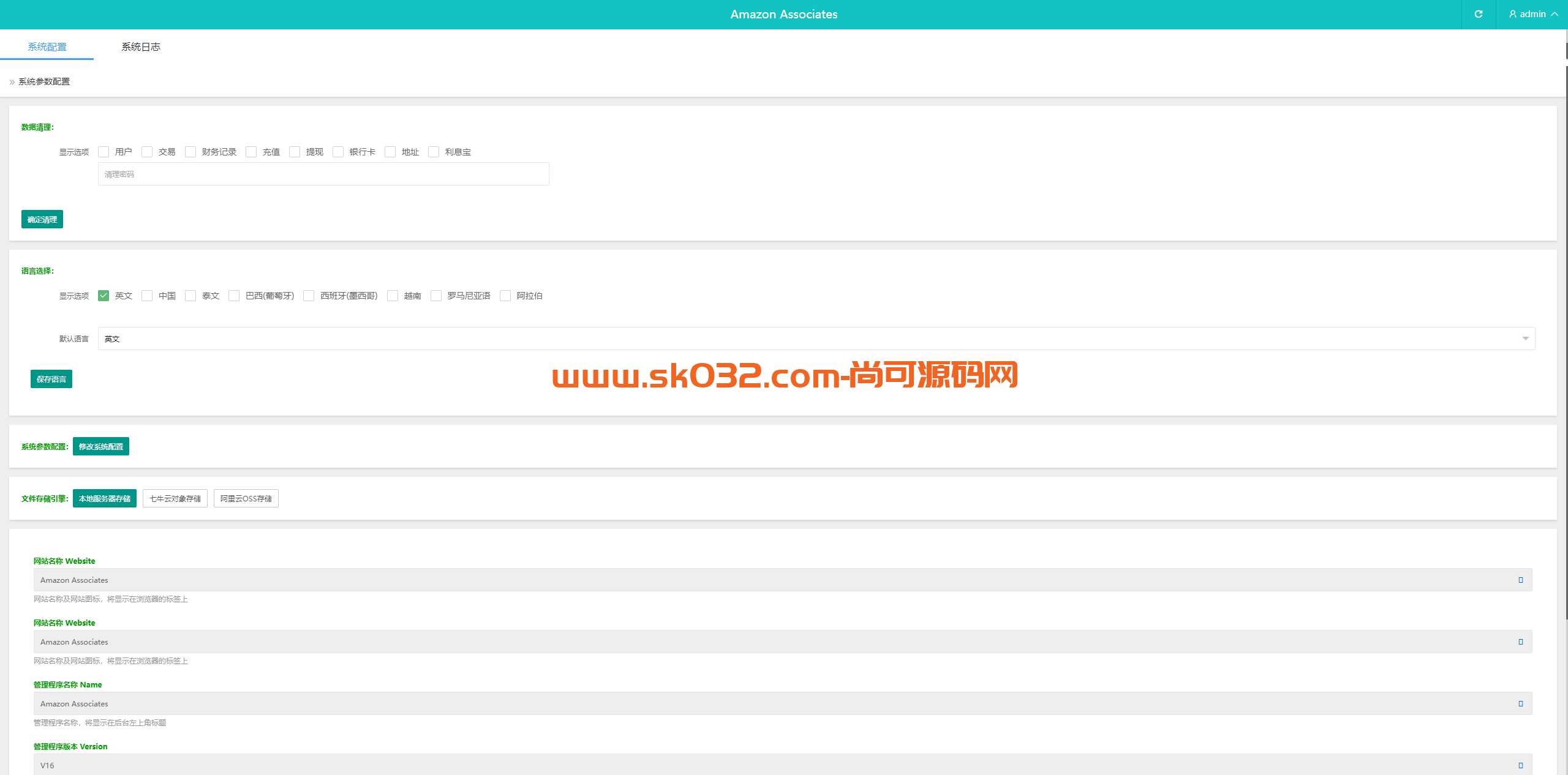This screenshot has height=775, width=1568.
Task: Select 七牛云对象存储 storage engine
Action: click(x=175, y=498)
